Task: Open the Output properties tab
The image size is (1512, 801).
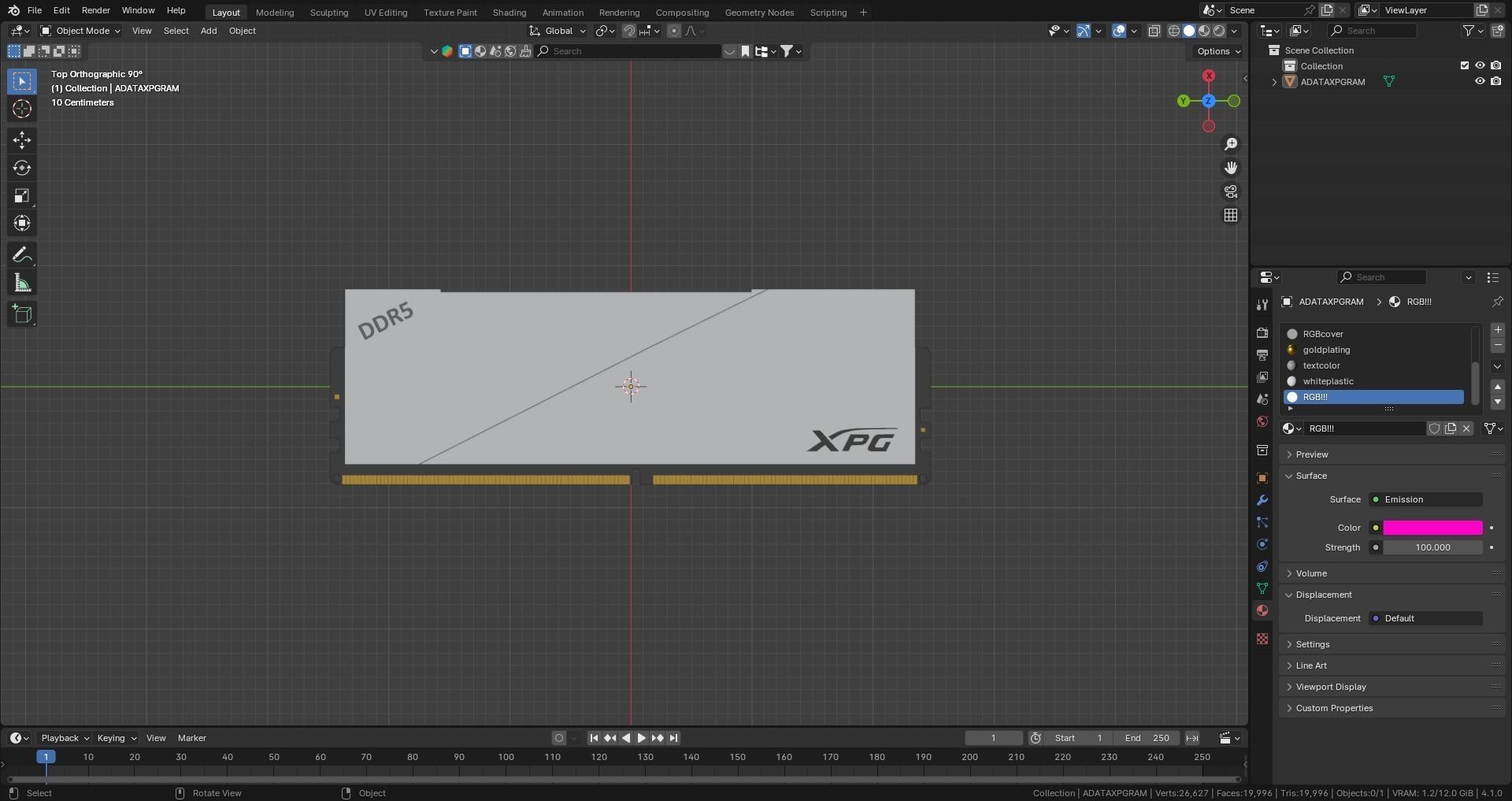Action: click(1262, 355)
